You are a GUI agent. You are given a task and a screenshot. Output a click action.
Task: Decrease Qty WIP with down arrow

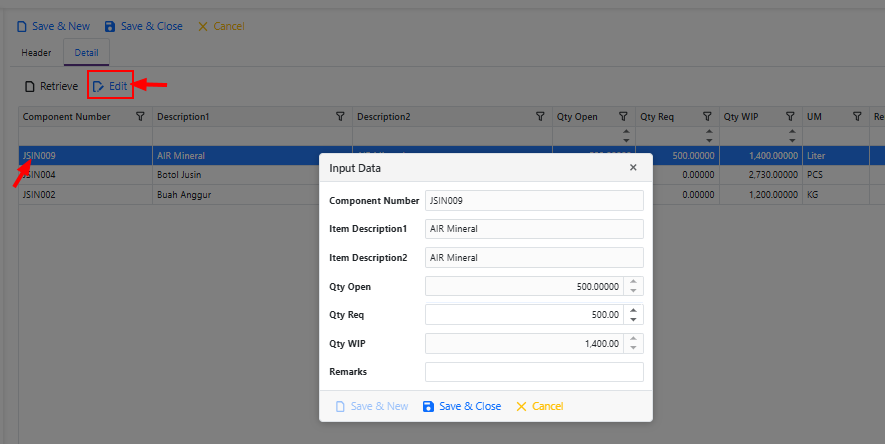[x=633, y=349]
